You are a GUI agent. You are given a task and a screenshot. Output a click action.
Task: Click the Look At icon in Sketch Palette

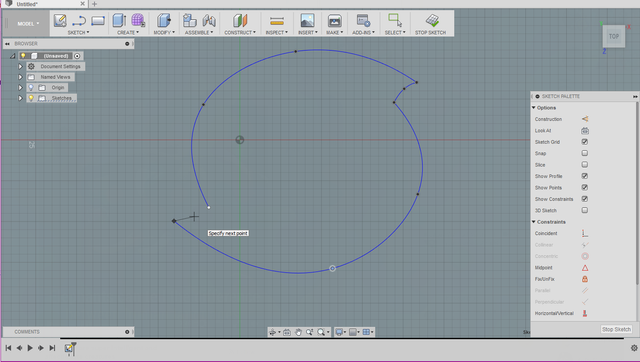click(585, 131)
